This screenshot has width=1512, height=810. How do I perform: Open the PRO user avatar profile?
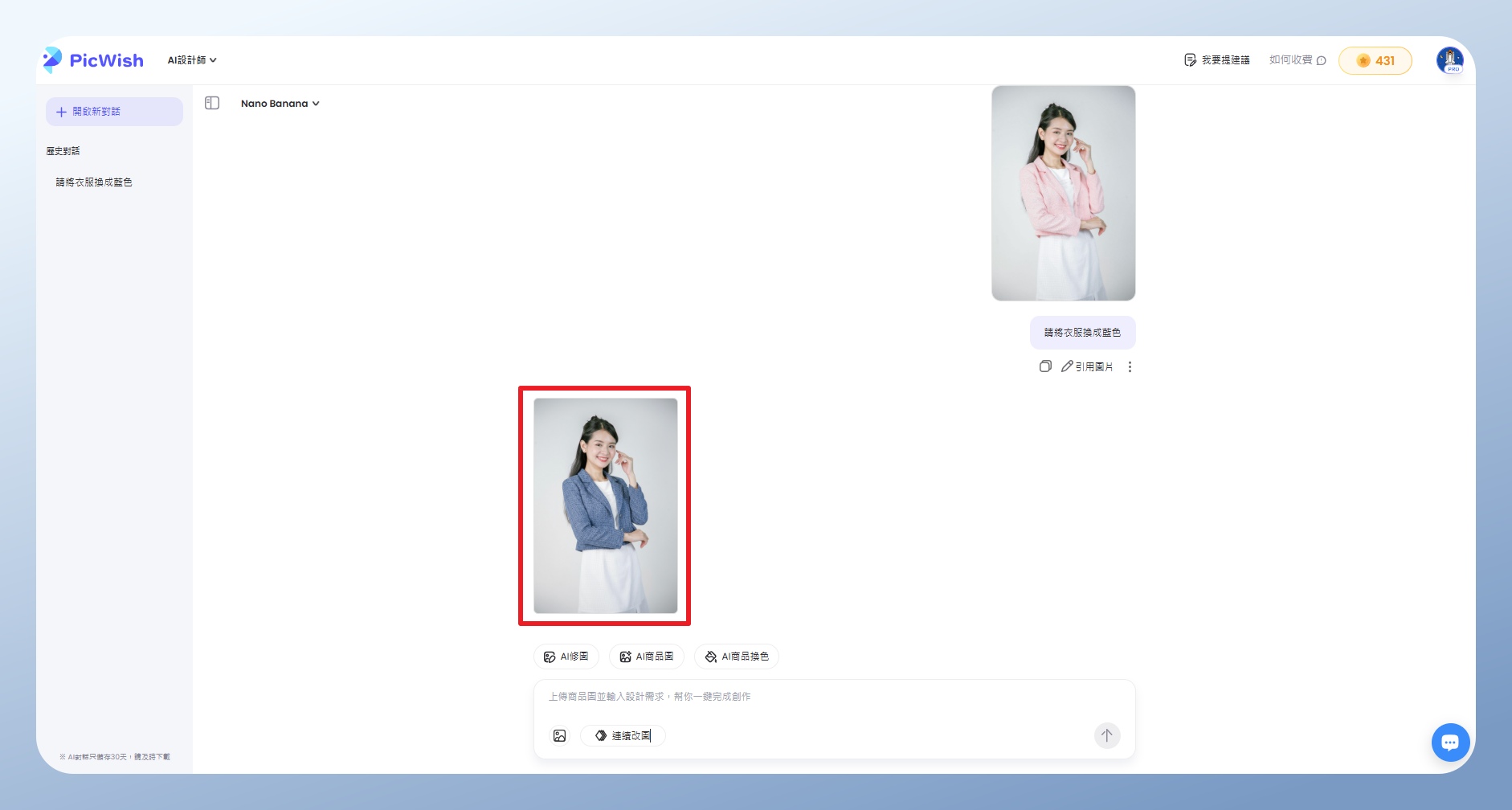click(1449, 60)
